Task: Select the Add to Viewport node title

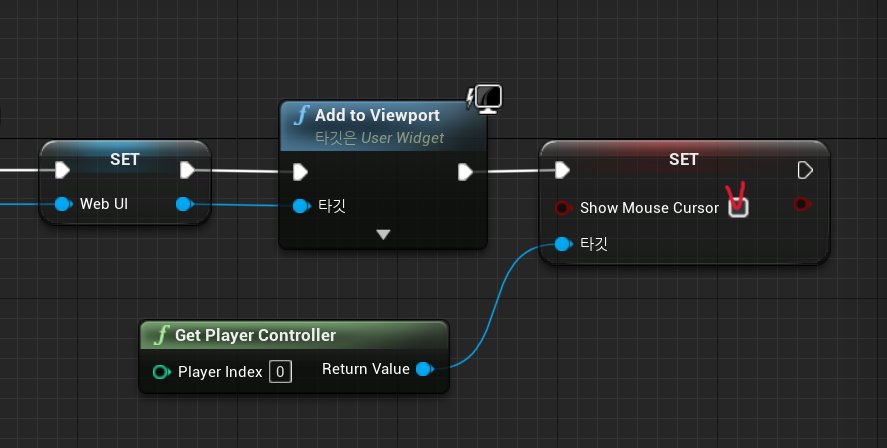Action: pos(377,116)
